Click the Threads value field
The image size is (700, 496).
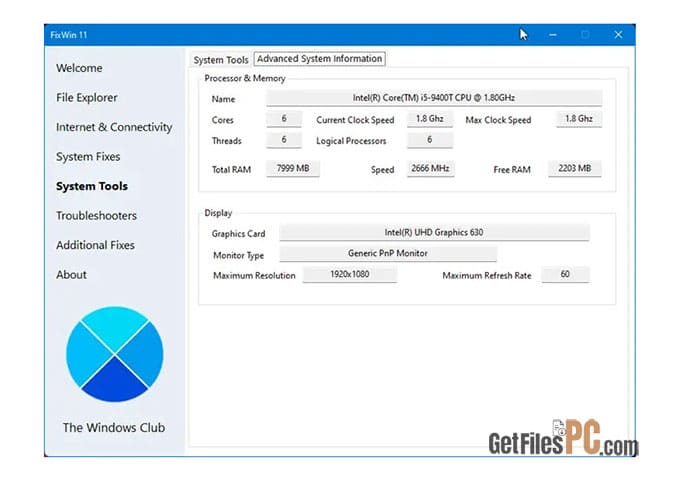pos(284,140)
